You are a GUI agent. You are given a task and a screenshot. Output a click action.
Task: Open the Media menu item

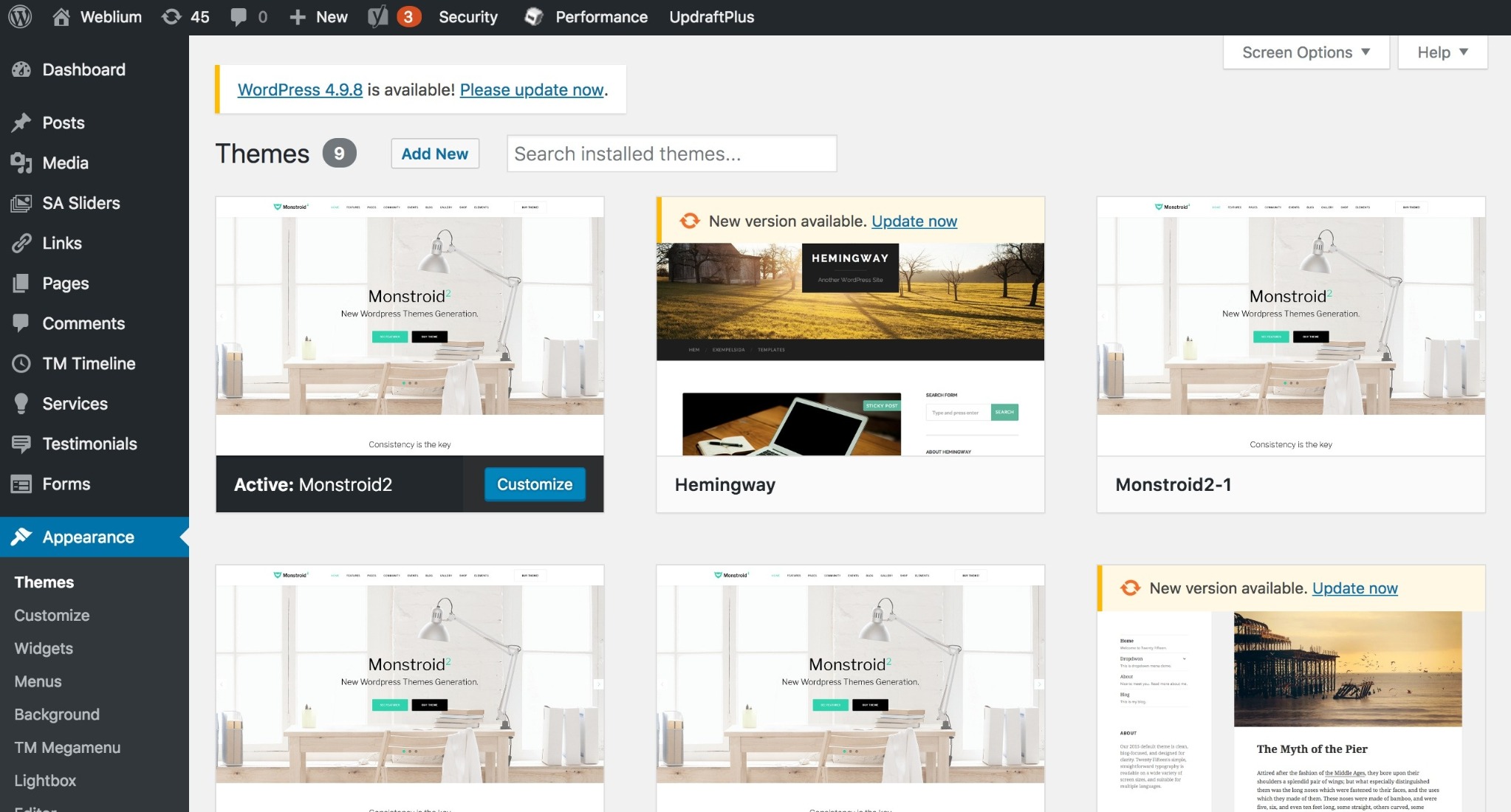(66, 162)
